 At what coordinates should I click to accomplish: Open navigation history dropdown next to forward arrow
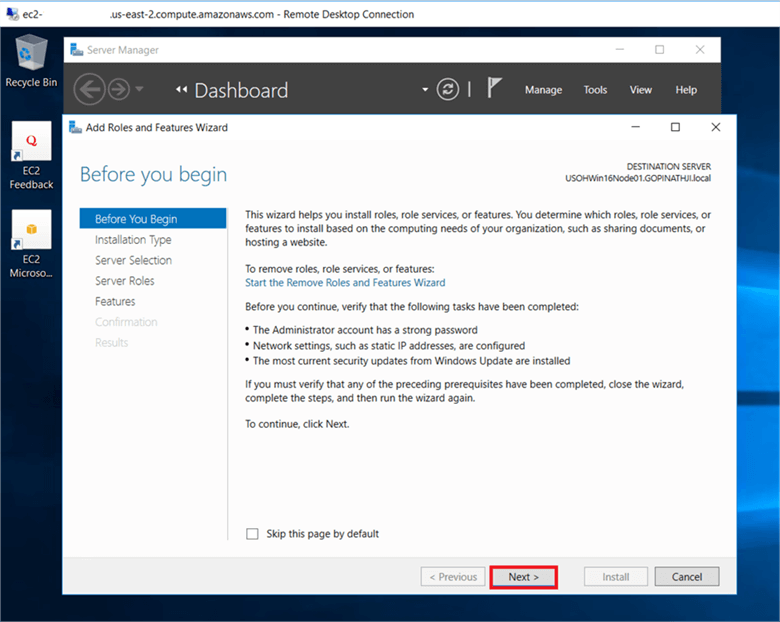pyautogui.click(x=139, y=89)
